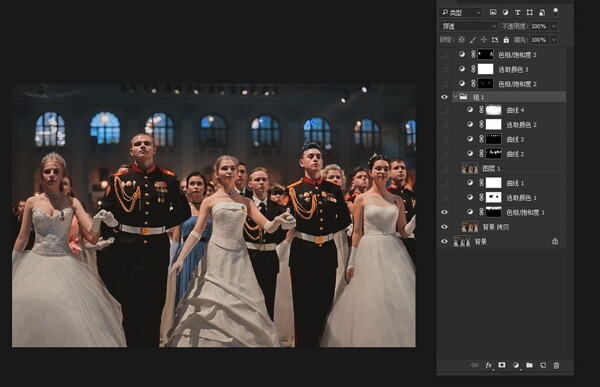Open the blend mode 穿透 dropdown

468,26
